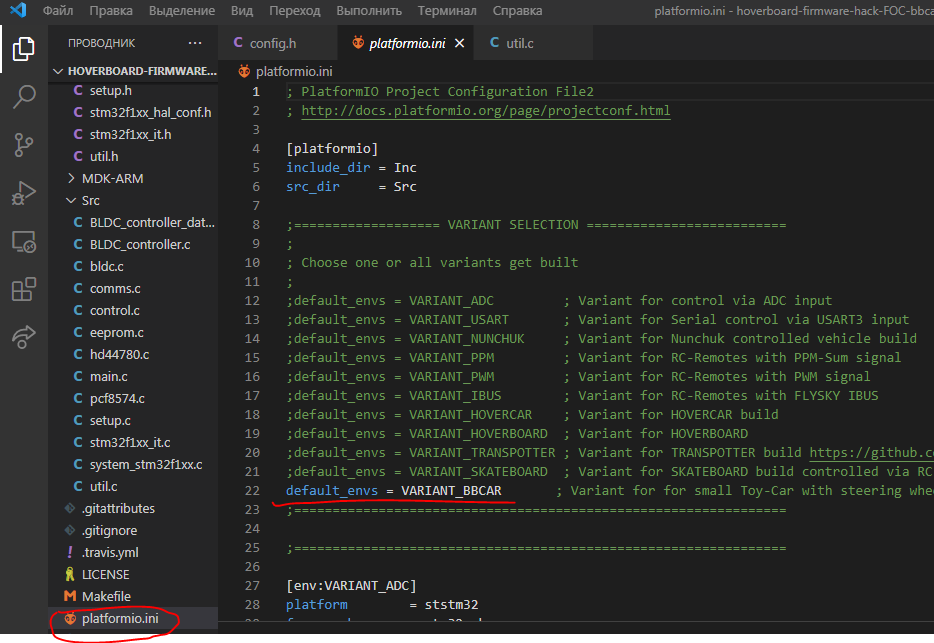Click the Live Share arrow icon
Viewport: 934px width, 643px height.
[24, 337]
